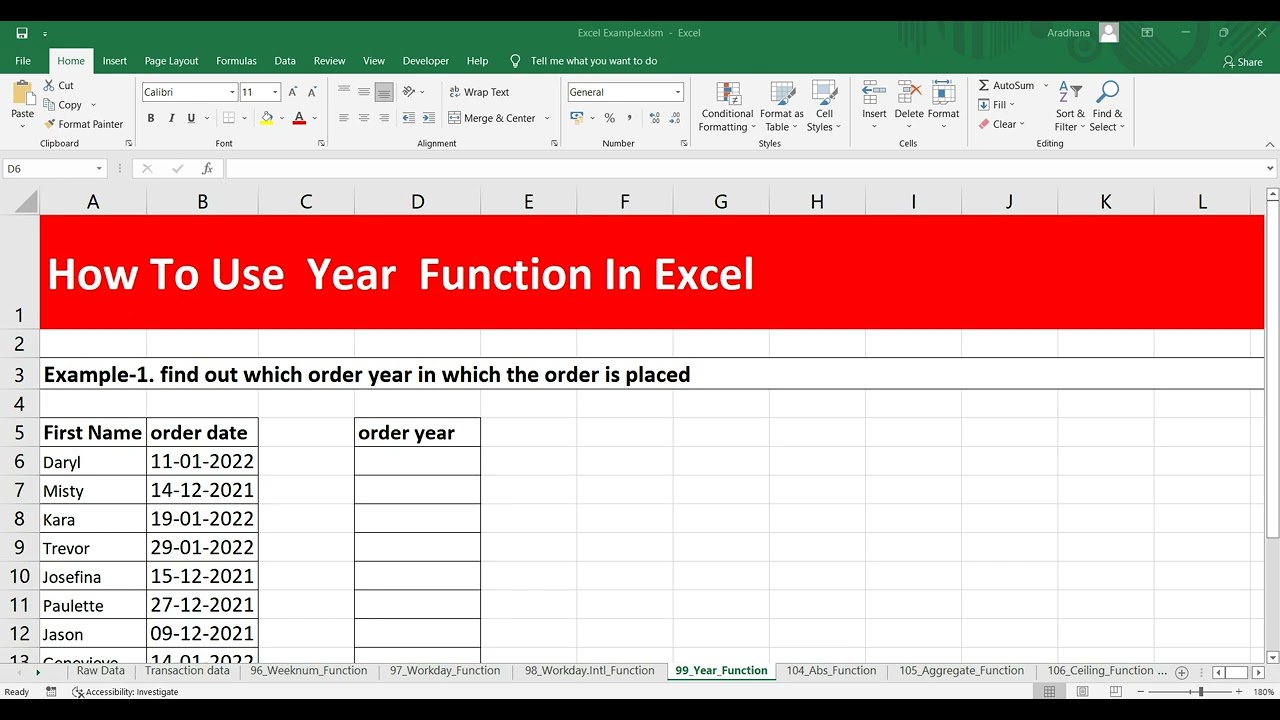Align text left in cell

tap(344, 118)
